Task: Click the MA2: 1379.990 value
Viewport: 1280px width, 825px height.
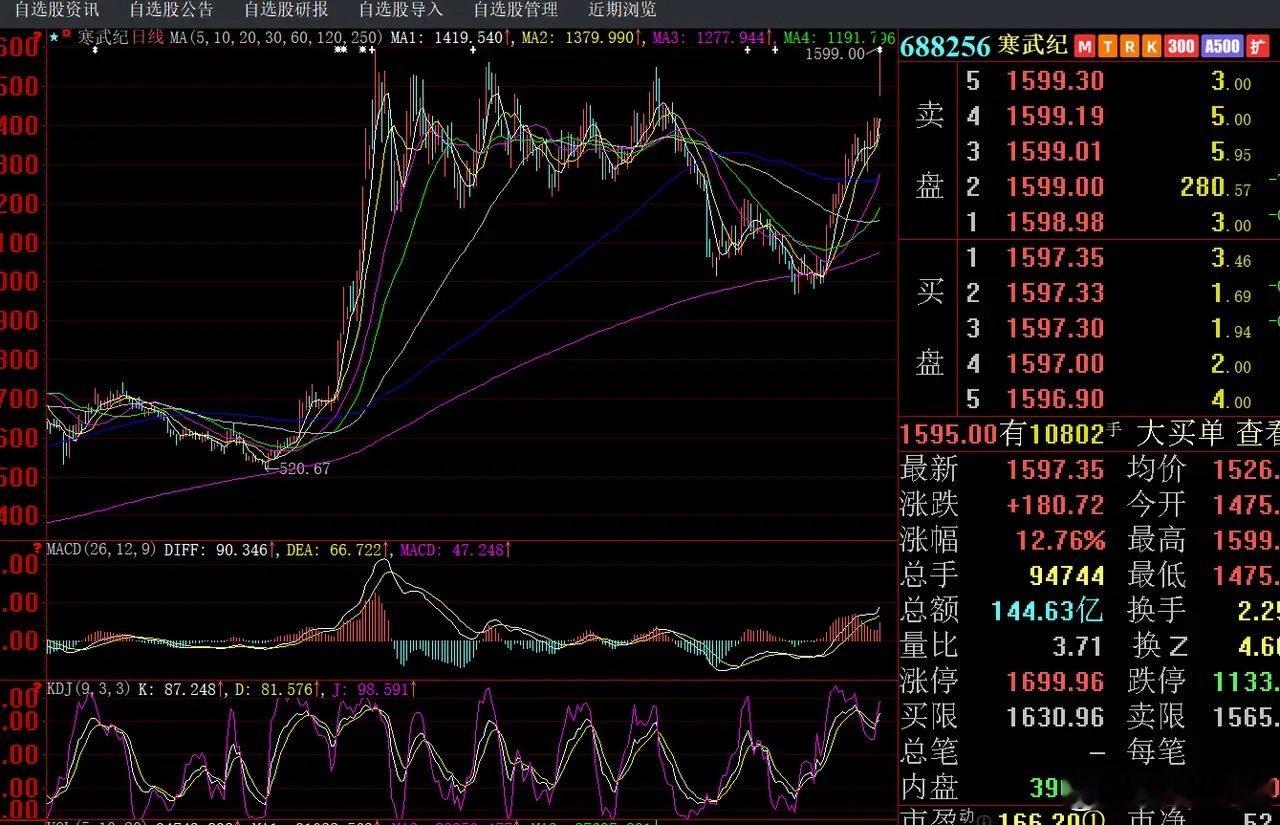Action: click(583, 38)
